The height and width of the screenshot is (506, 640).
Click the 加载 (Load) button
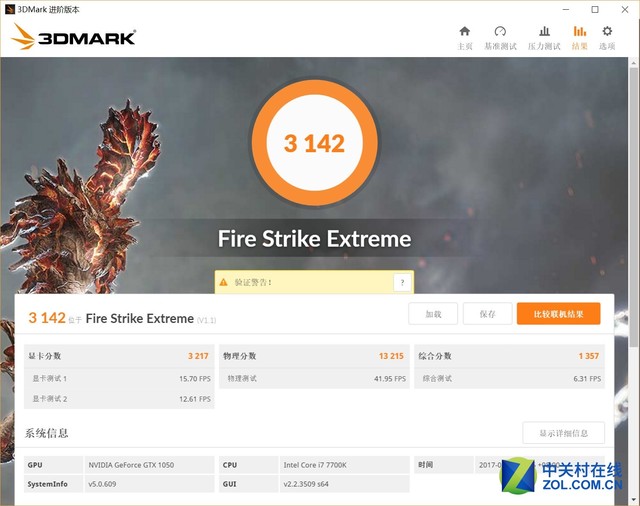[433, 314]
